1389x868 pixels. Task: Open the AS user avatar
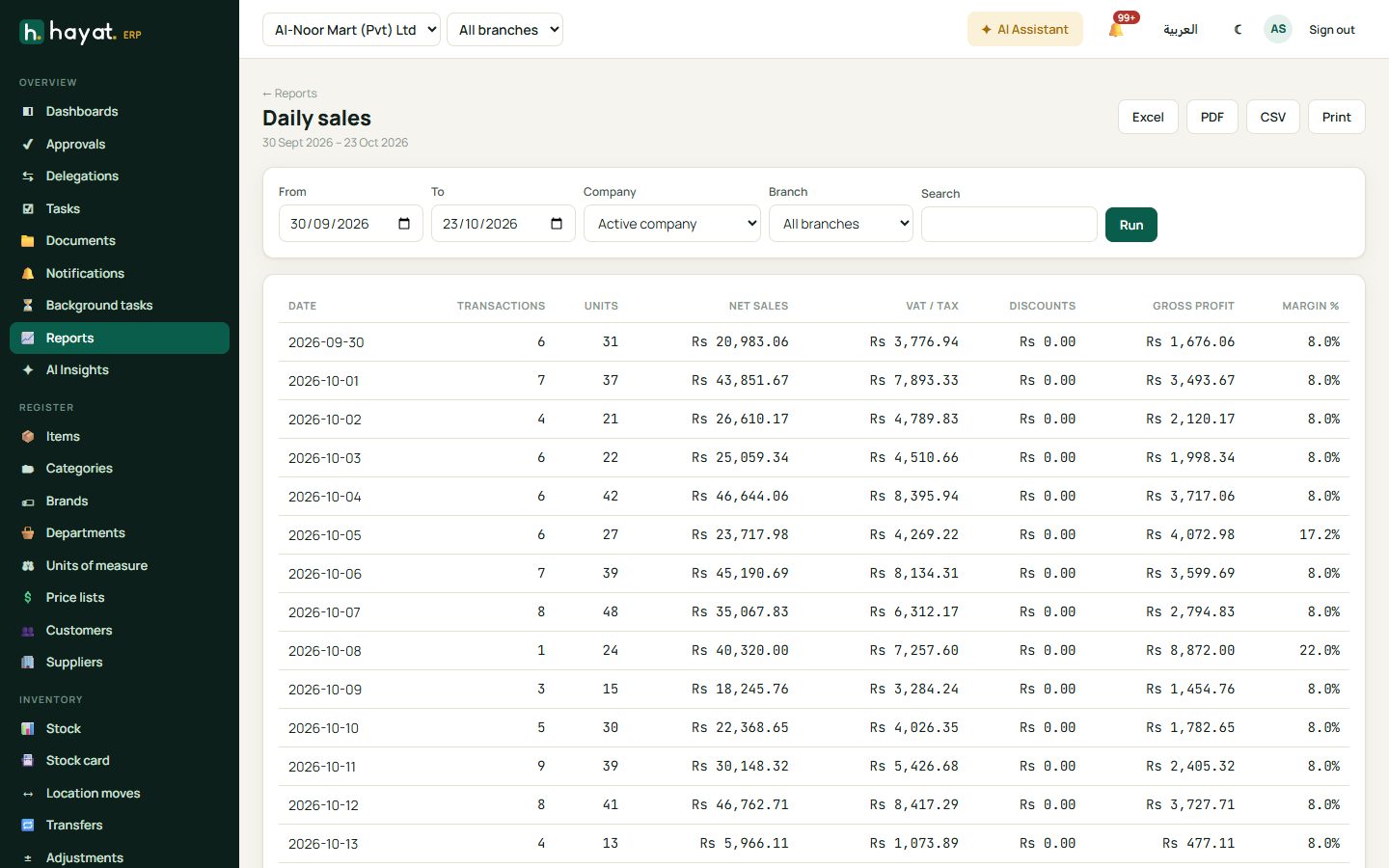click(x=1278, y=29)
